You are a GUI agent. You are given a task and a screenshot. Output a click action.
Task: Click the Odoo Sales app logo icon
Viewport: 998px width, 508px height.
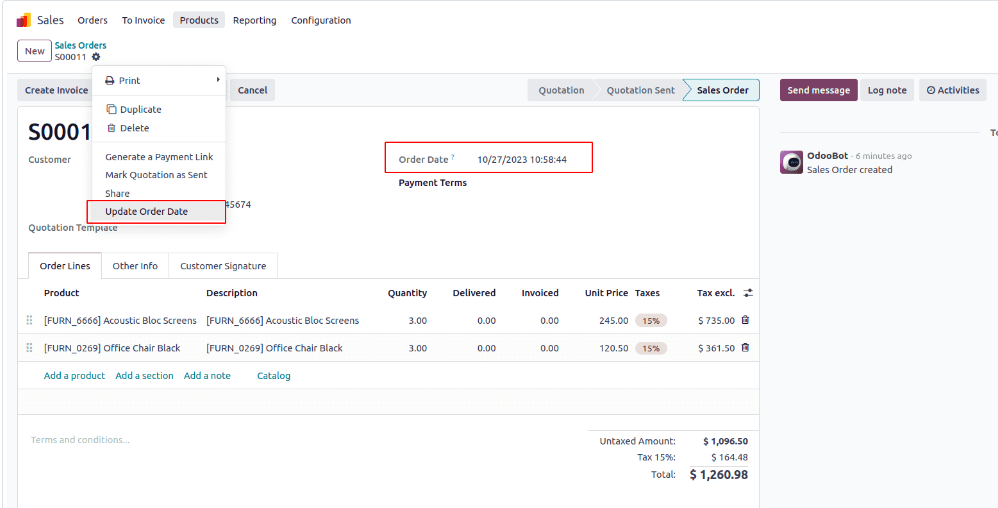23,20
